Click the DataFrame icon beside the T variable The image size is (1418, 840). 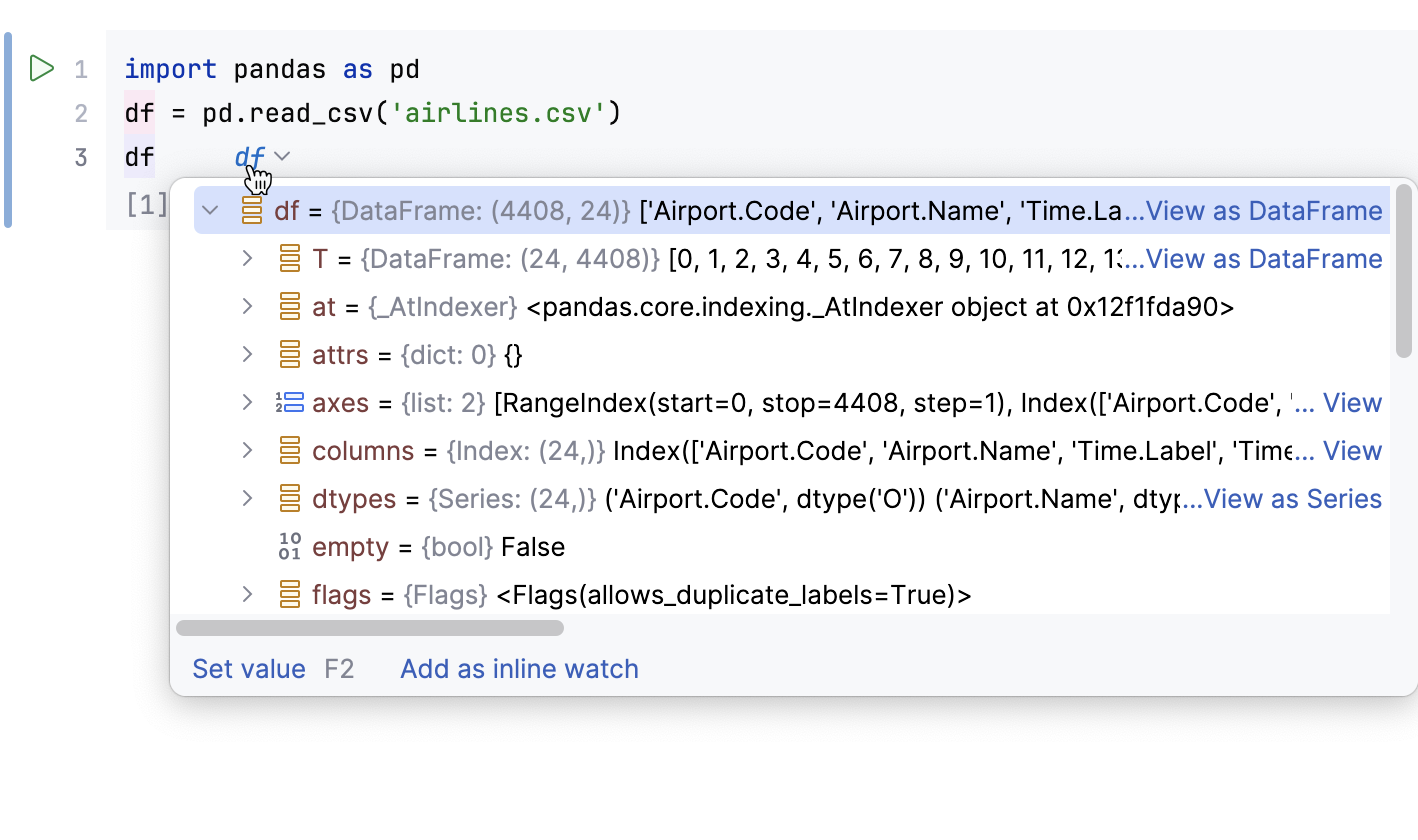pos(289,258)
